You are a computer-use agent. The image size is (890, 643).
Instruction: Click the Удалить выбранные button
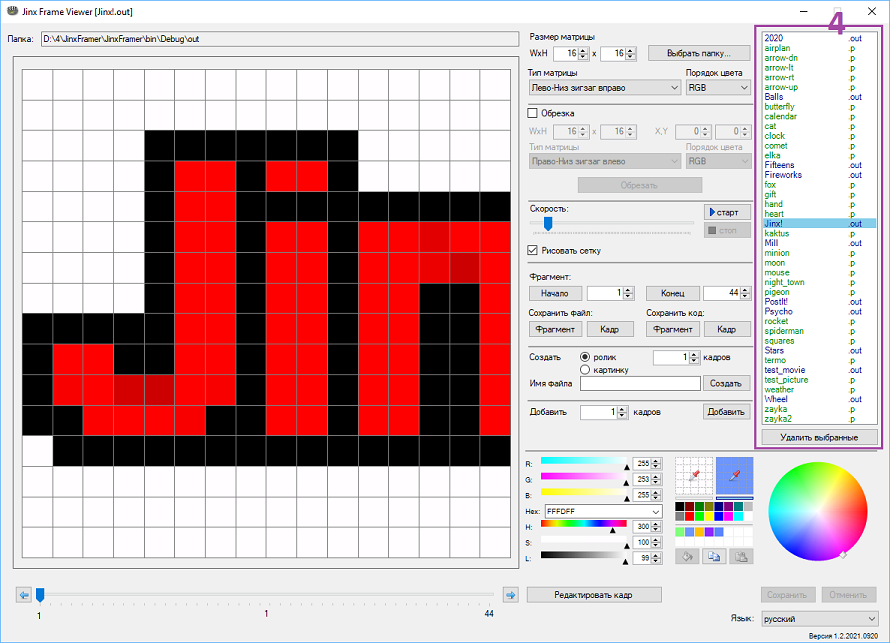click(819, 438)
